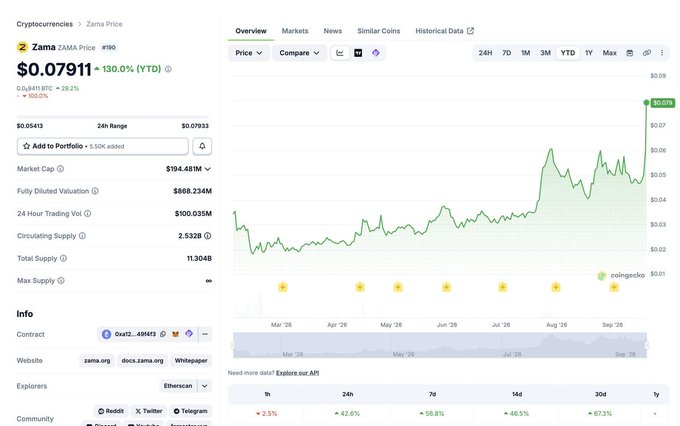Open the external-link icon beside Historical Data

(471, 31)
